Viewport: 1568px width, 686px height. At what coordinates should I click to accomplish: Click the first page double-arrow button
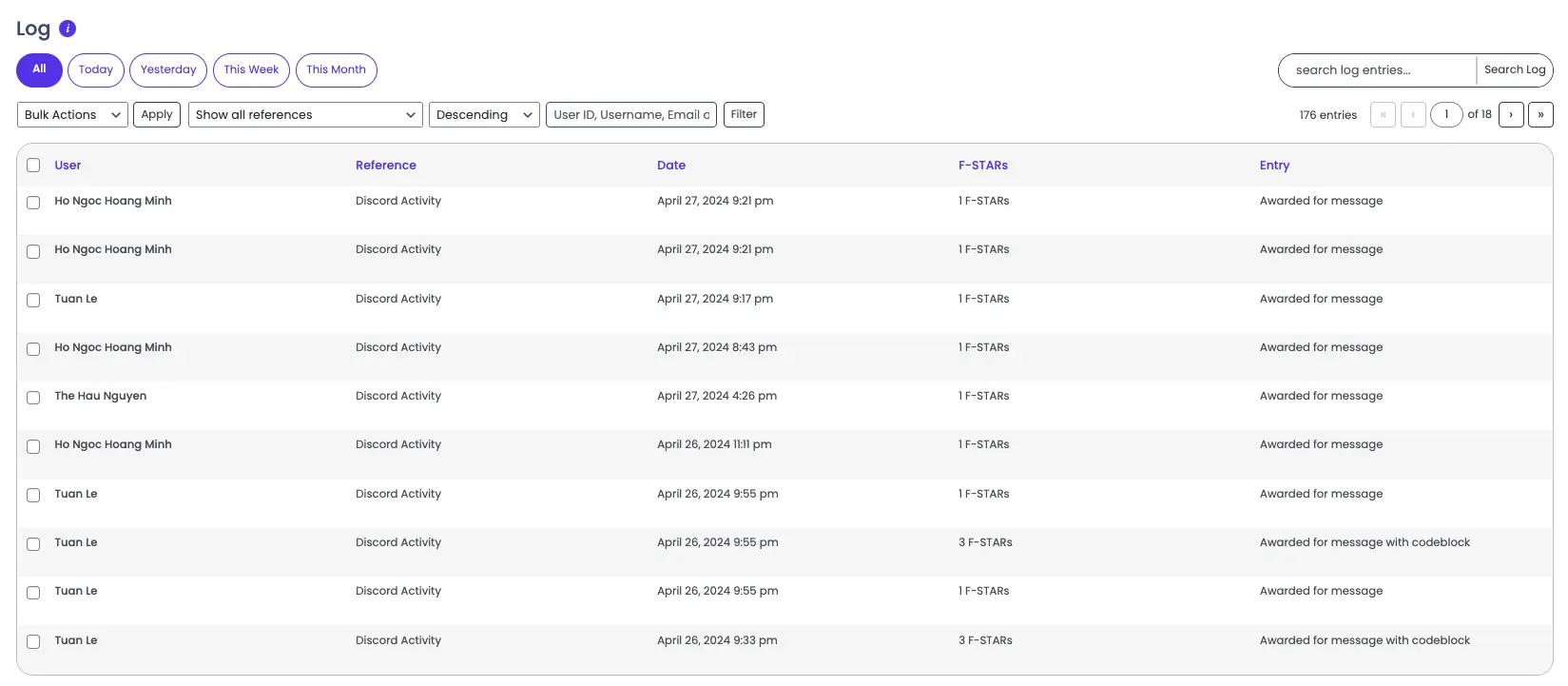1383,115
